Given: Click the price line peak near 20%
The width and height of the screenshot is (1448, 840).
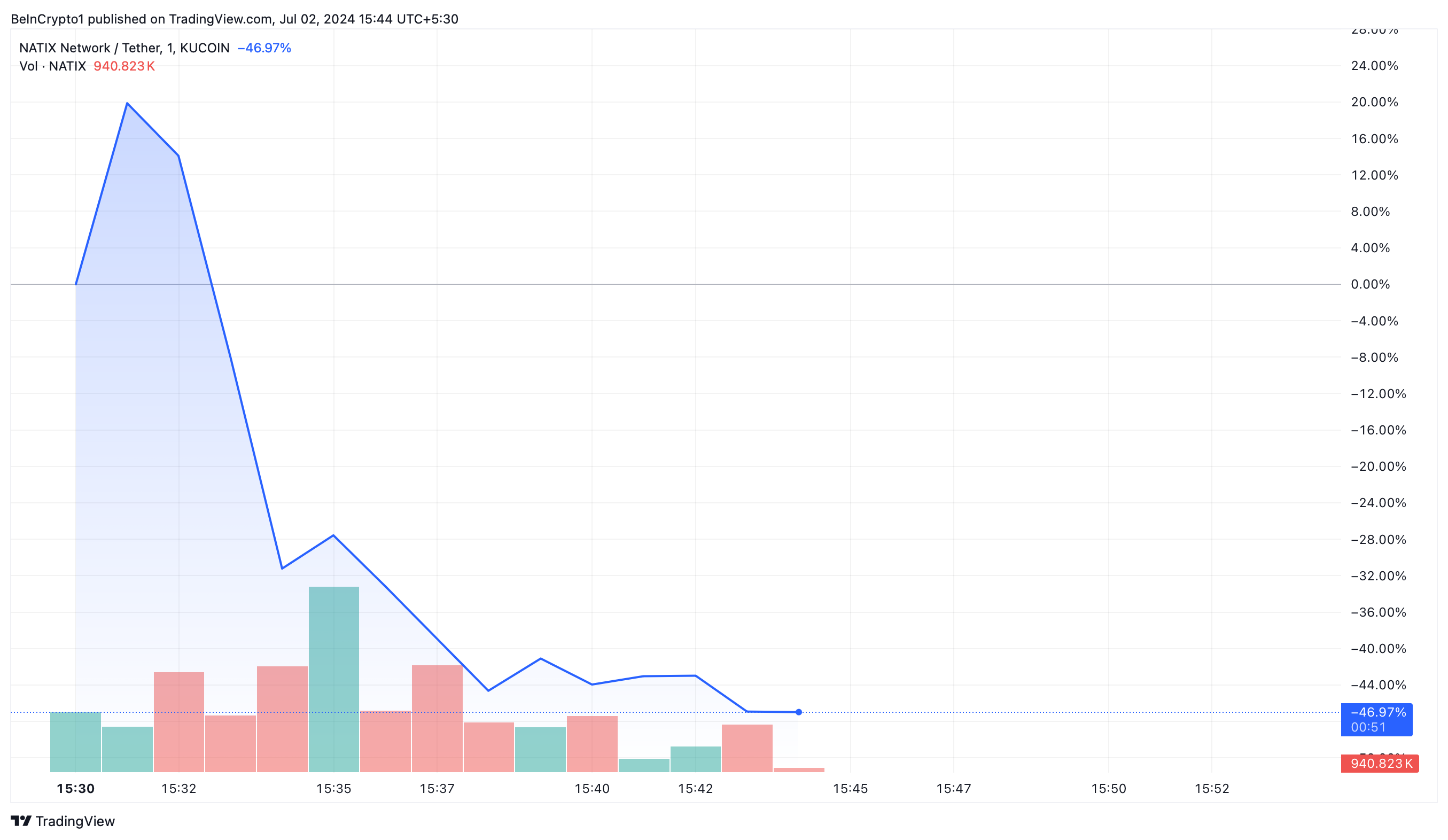Looking at the screenshot, I should [x=127, y=104].
